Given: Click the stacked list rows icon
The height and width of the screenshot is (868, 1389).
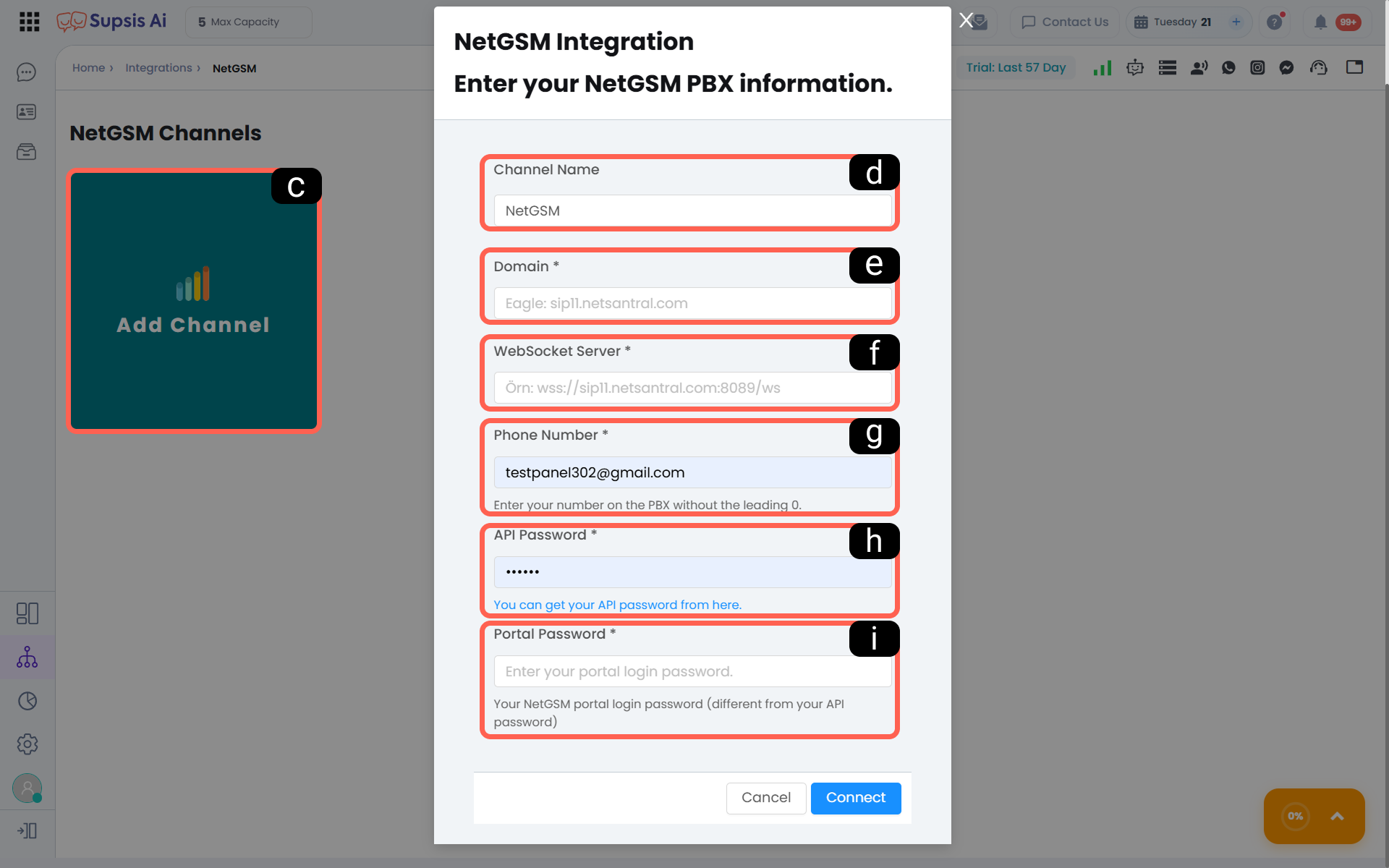Looking at the screenshot, I should coord(1168,68).
